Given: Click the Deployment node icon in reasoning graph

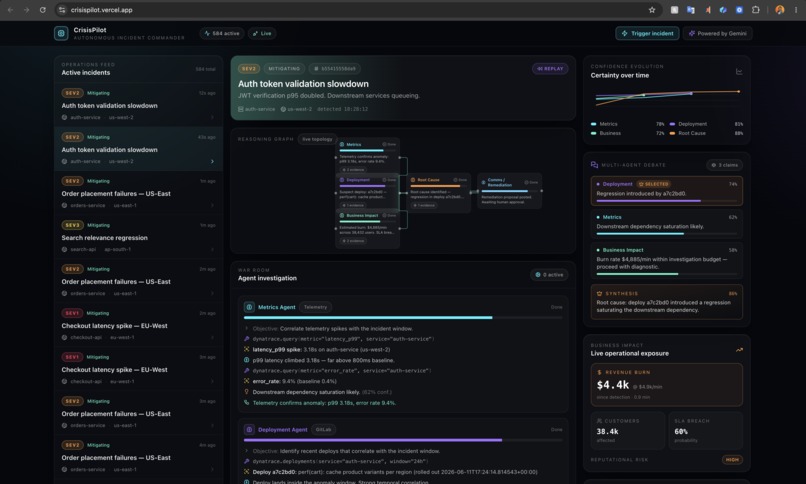Looking at the screenshot, I should (342, 180).
